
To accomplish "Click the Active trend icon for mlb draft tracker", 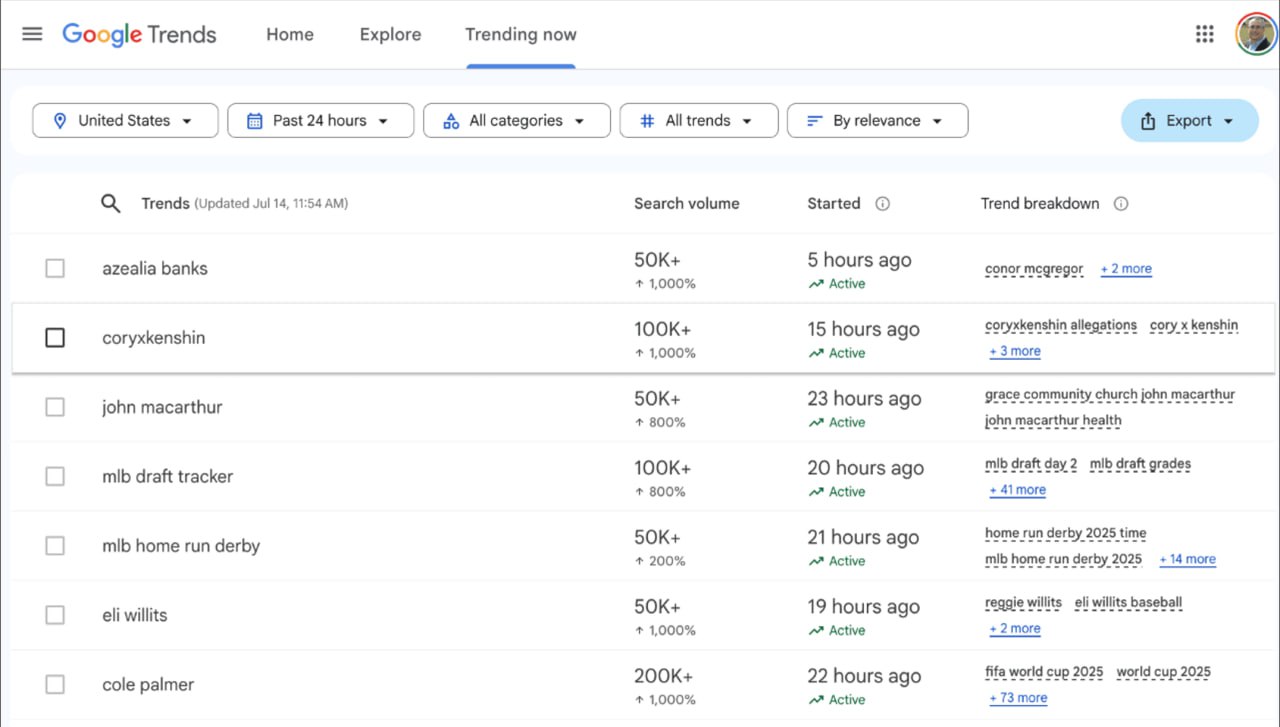I will (x=816, y=492).
